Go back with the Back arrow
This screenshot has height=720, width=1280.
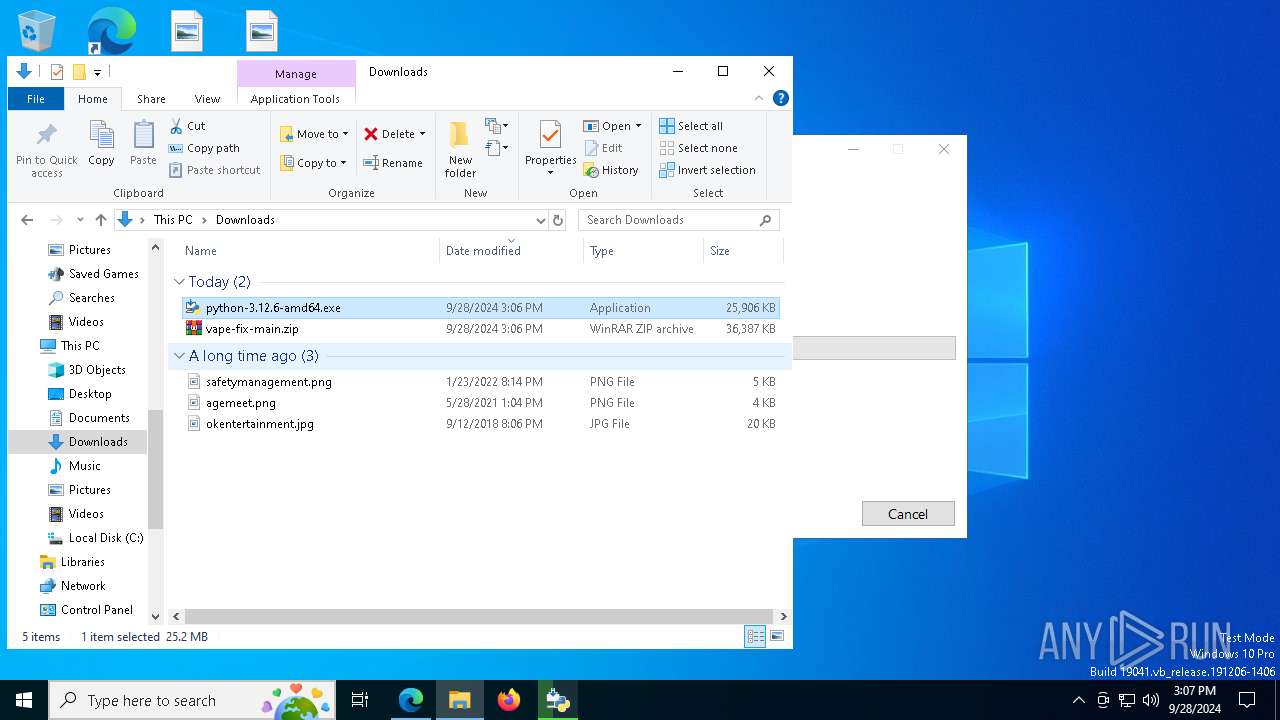(x=27, y=220)
